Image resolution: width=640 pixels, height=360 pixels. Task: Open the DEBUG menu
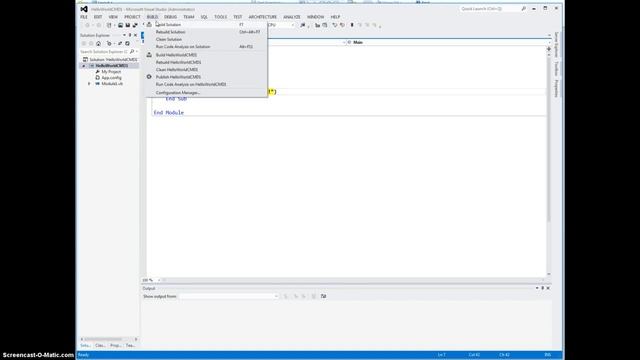pyautogui.click(x=171, y=17)
